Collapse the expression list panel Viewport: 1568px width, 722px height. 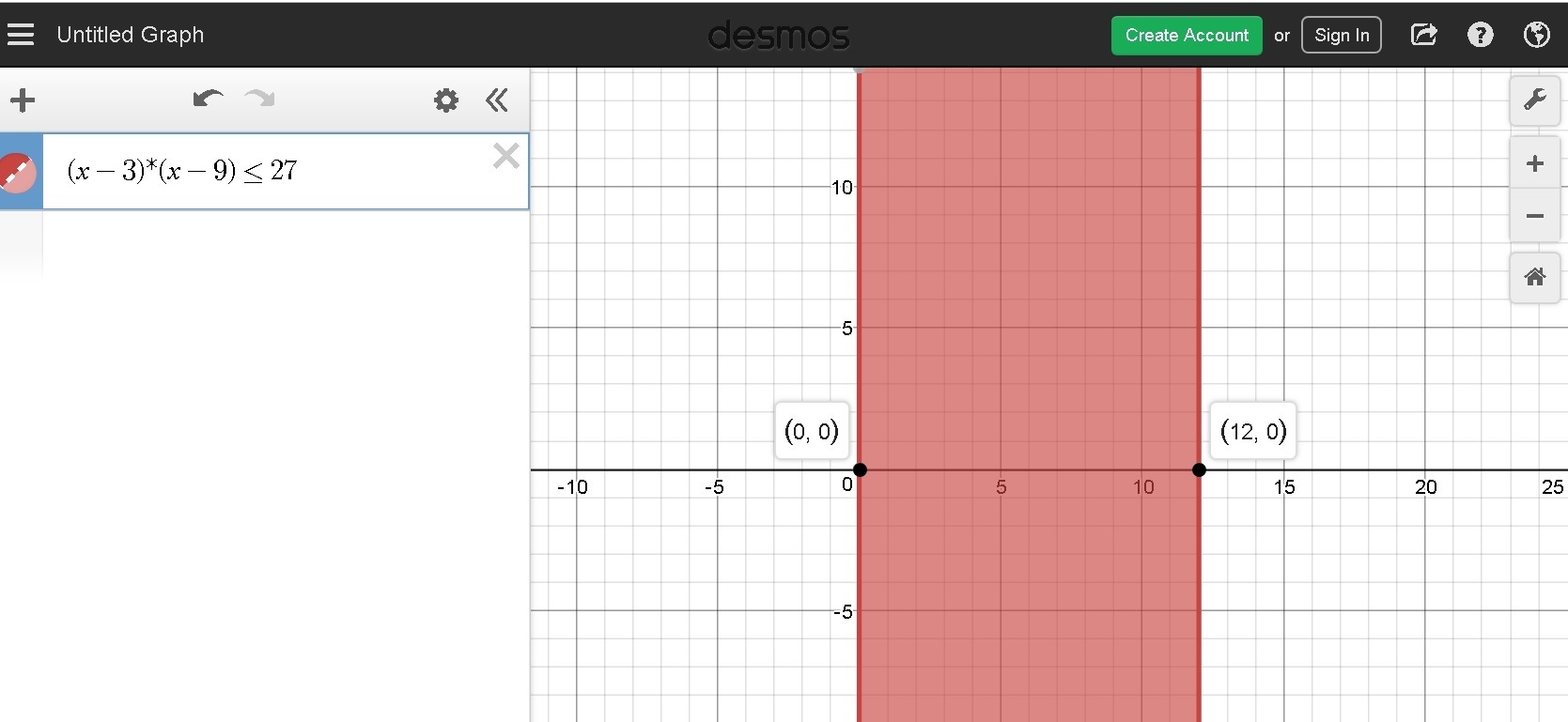tap(497, 100)
